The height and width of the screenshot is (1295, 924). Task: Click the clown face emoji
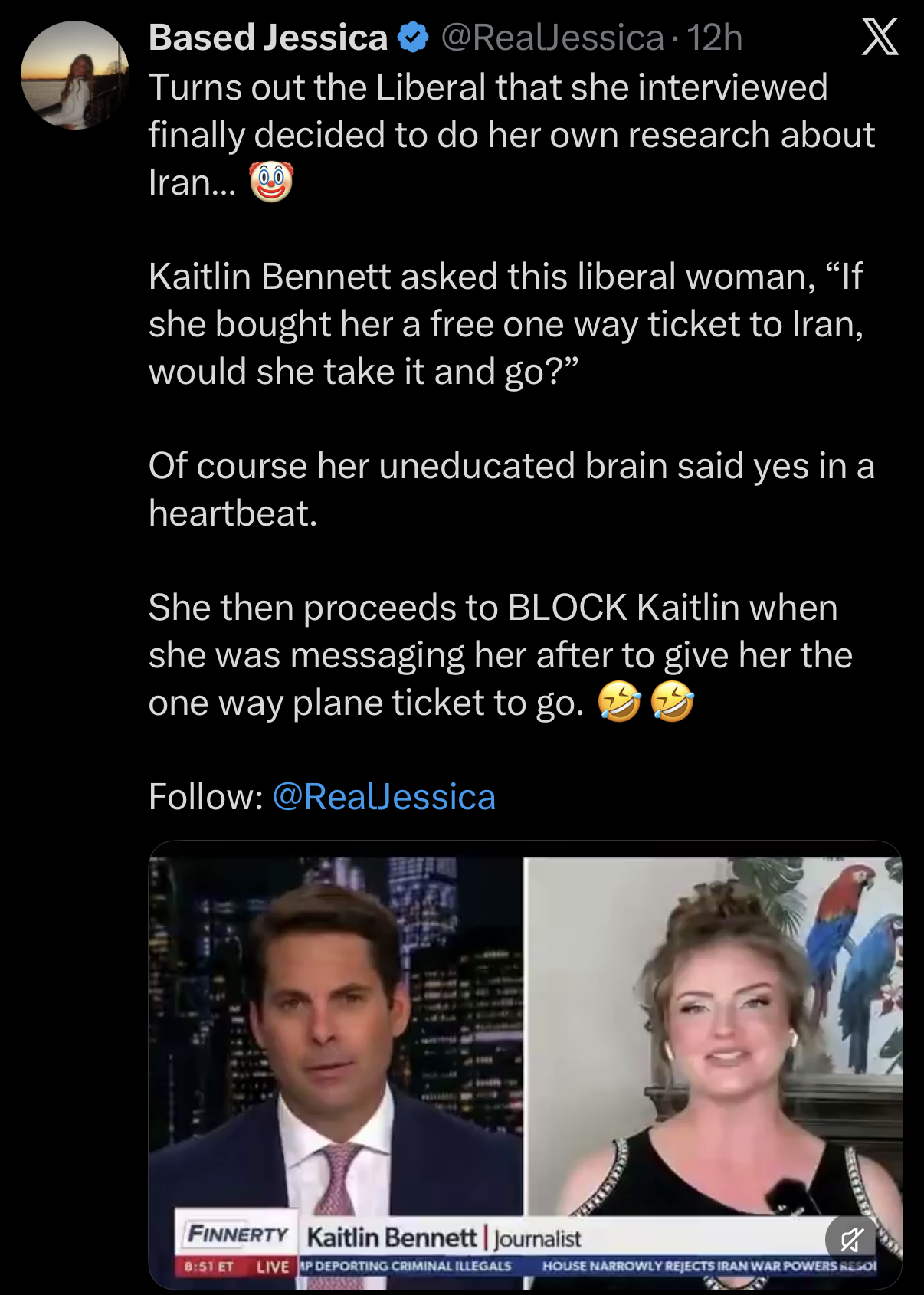tap(271, 182)
